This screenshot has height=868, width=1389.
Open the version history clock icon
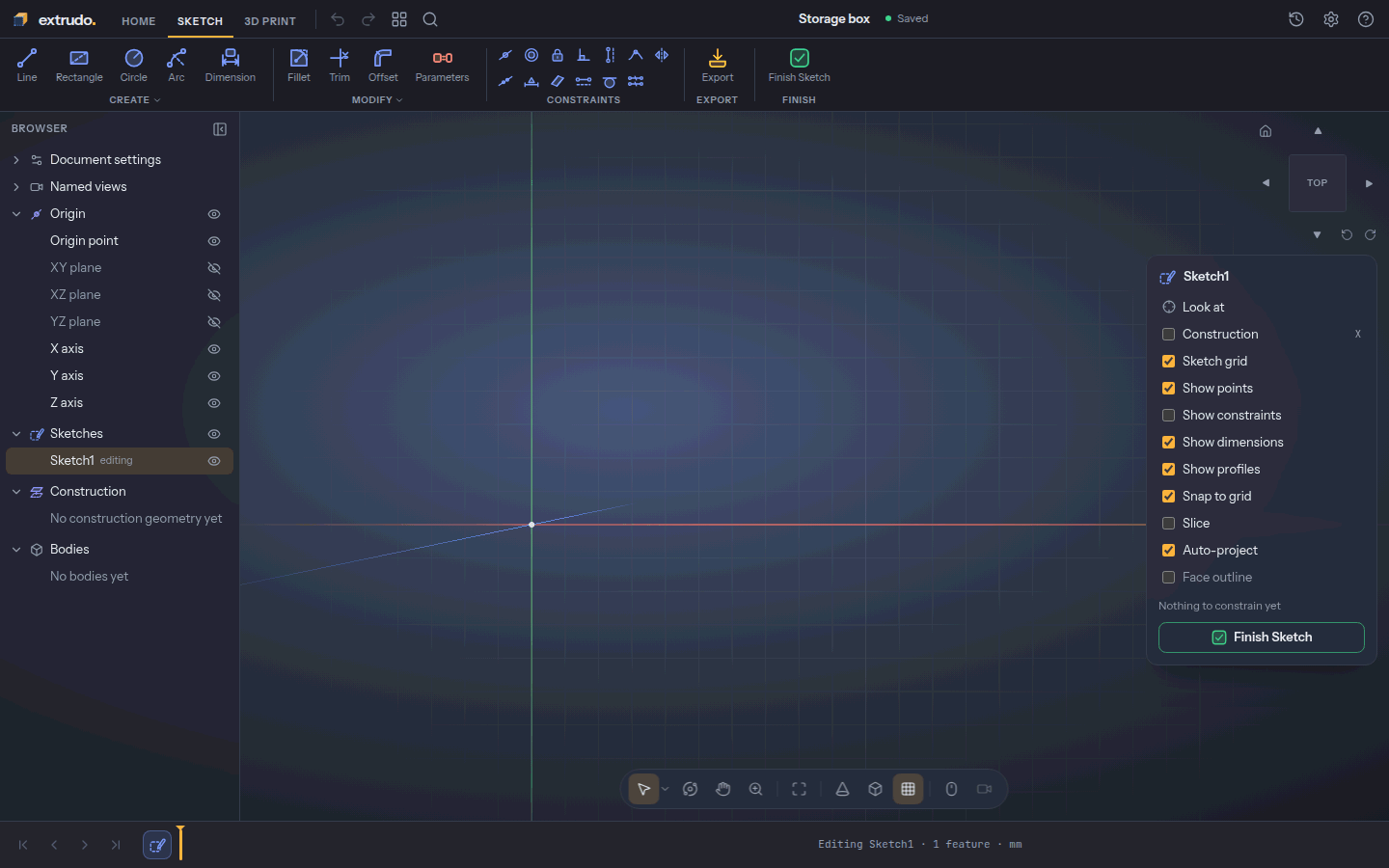pos(1296,19)
